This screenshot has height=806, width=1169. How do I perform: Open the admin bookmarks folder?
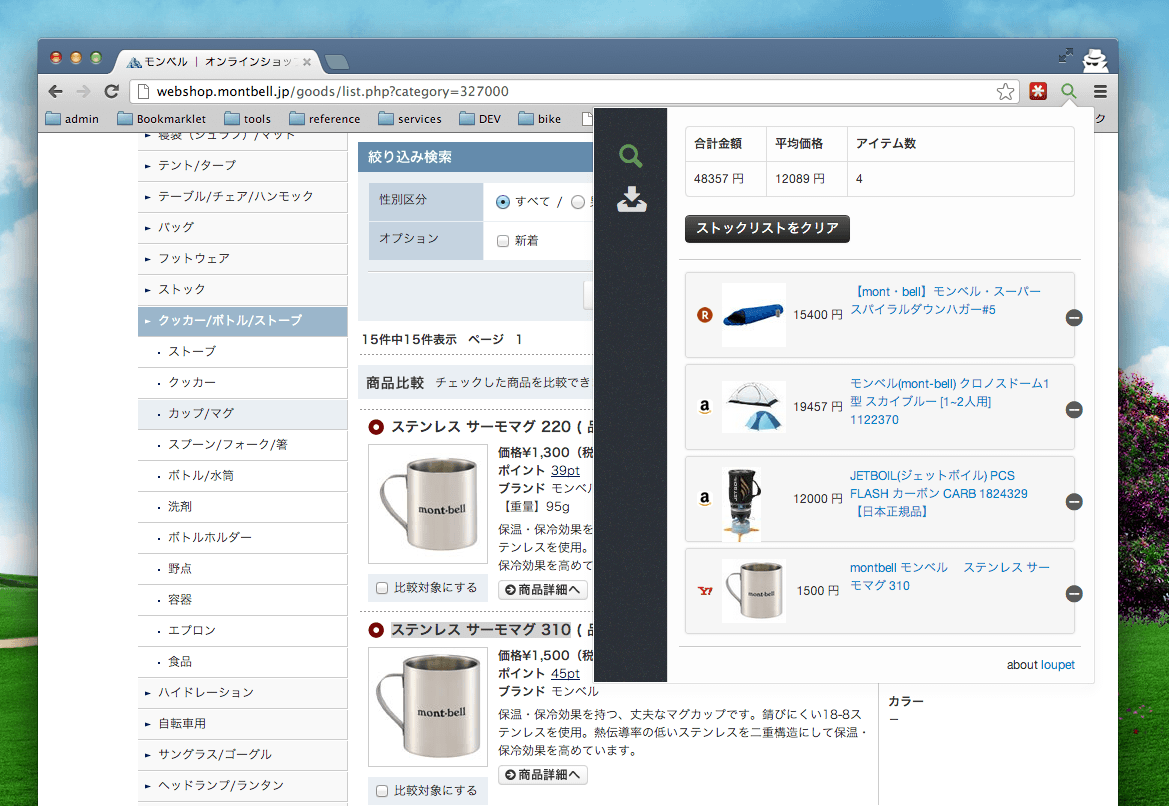[x=72, y=119]
